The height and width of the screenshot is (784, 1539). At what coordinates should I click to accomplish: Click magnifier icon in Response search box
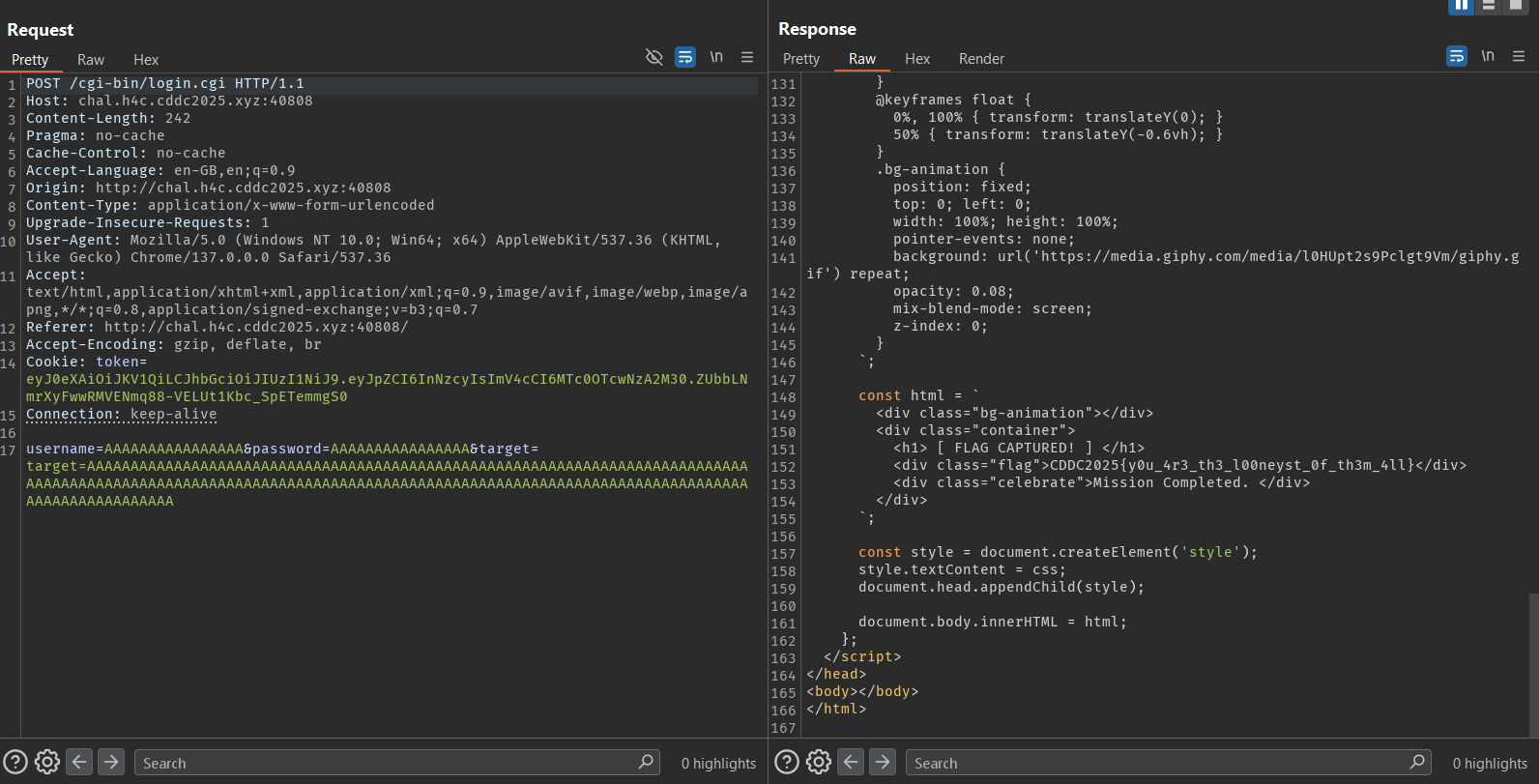coord(1417,762)
